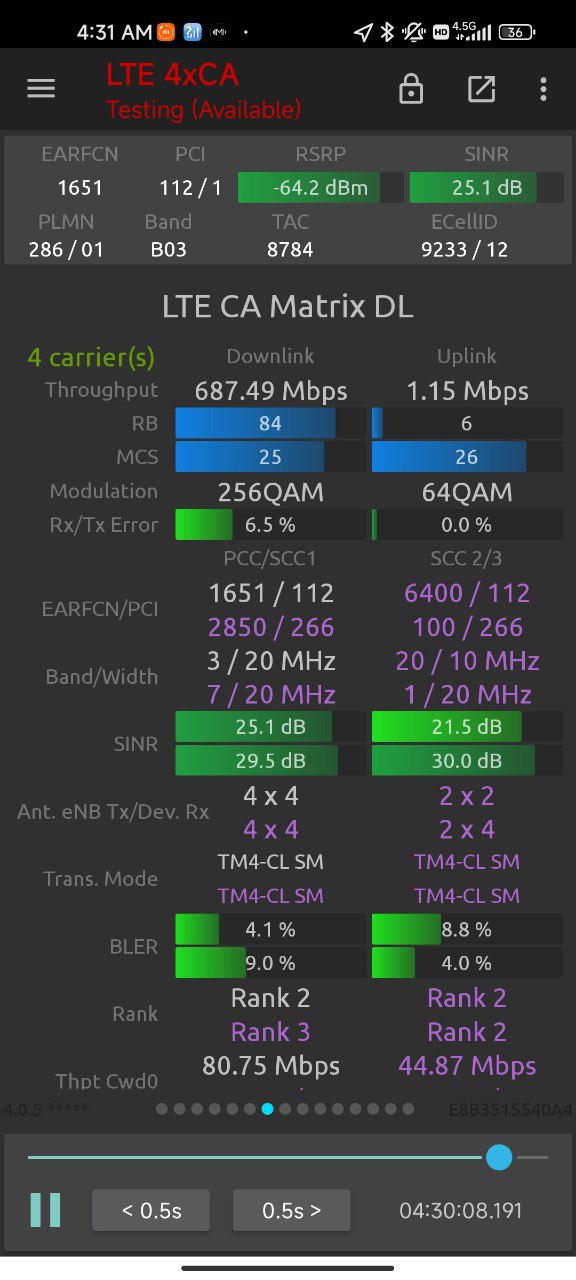576x1280 pixels.
Task: Select the first page indicator dot
Action: coord(162,1109)
